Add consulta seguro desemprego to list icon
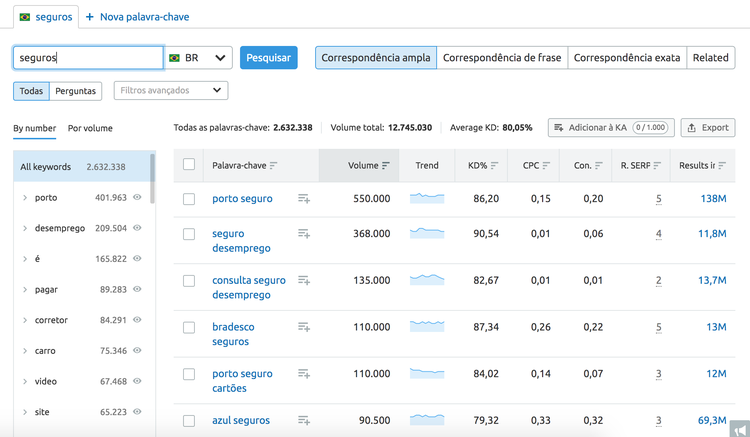Image resolution: width=750 pixels, height=437 pixels. (304, 280)
